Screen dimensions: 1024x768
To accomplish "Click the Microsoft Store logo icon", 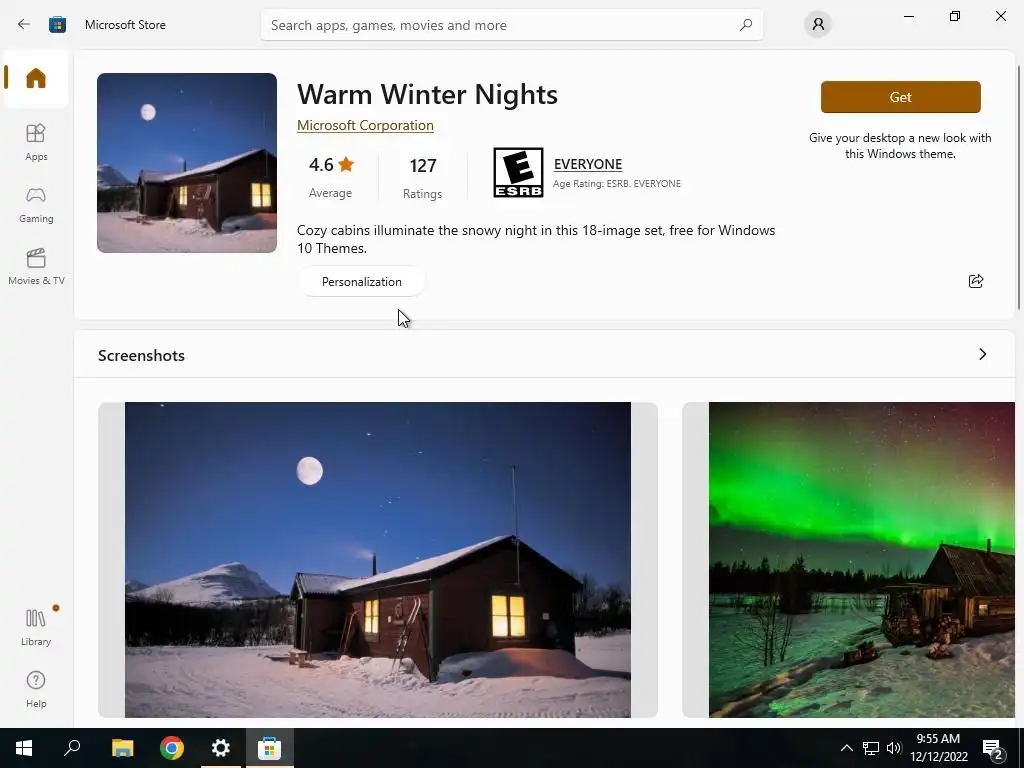I will pyautogui.click(x=57, y=25).
